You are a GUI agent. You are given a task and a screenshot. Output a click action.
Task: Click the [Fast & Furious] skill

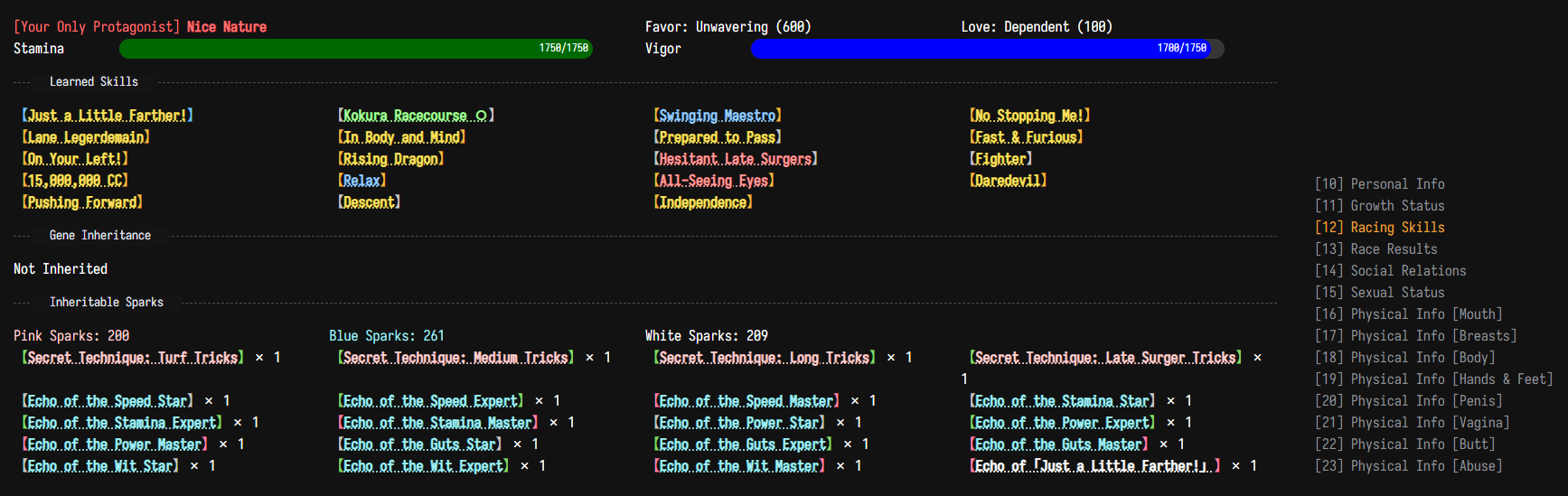[x=1026, y=137]
